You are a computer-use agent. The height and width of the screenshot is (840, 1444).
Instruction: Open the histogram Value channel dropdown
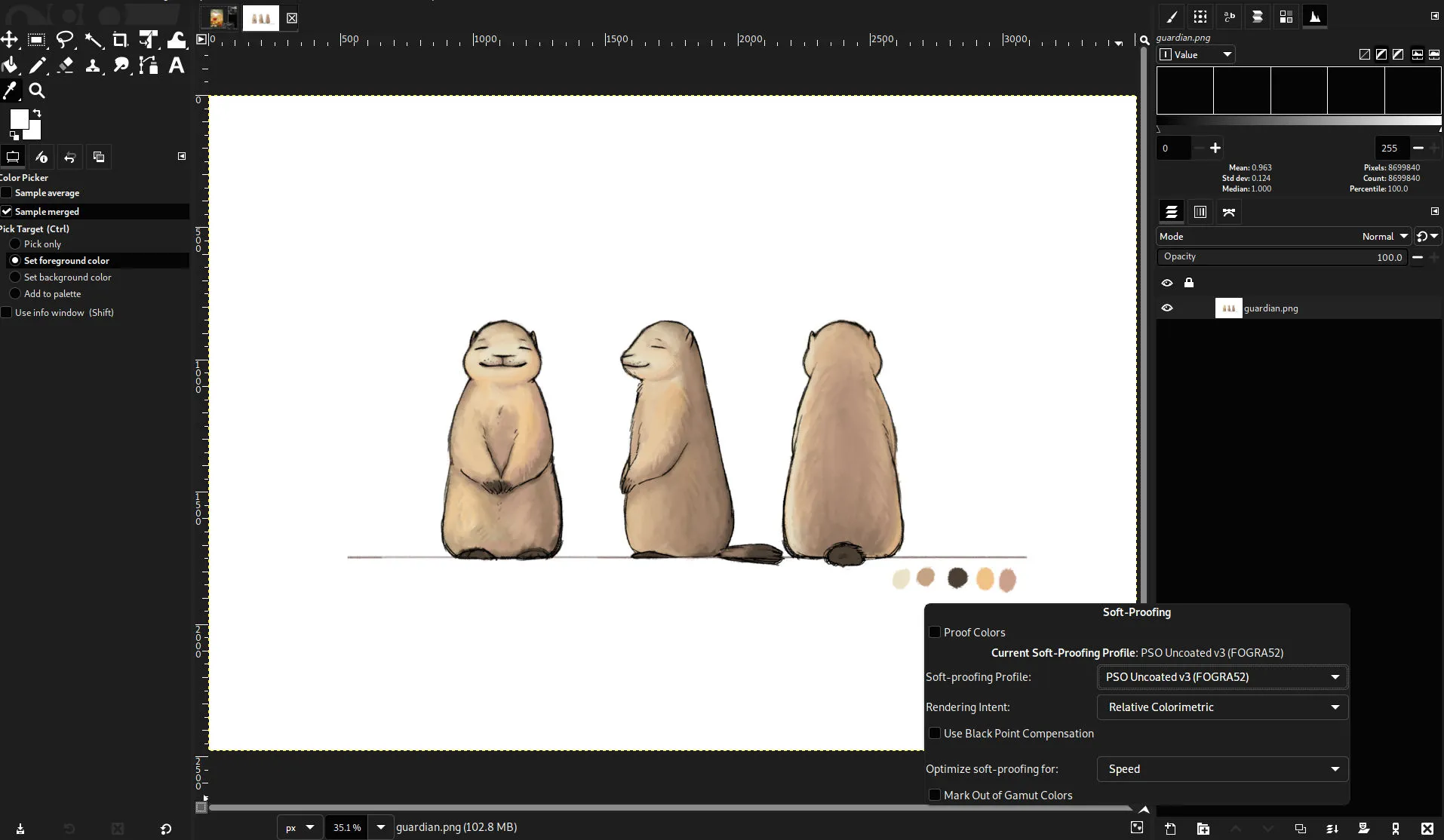[1194, 54]
